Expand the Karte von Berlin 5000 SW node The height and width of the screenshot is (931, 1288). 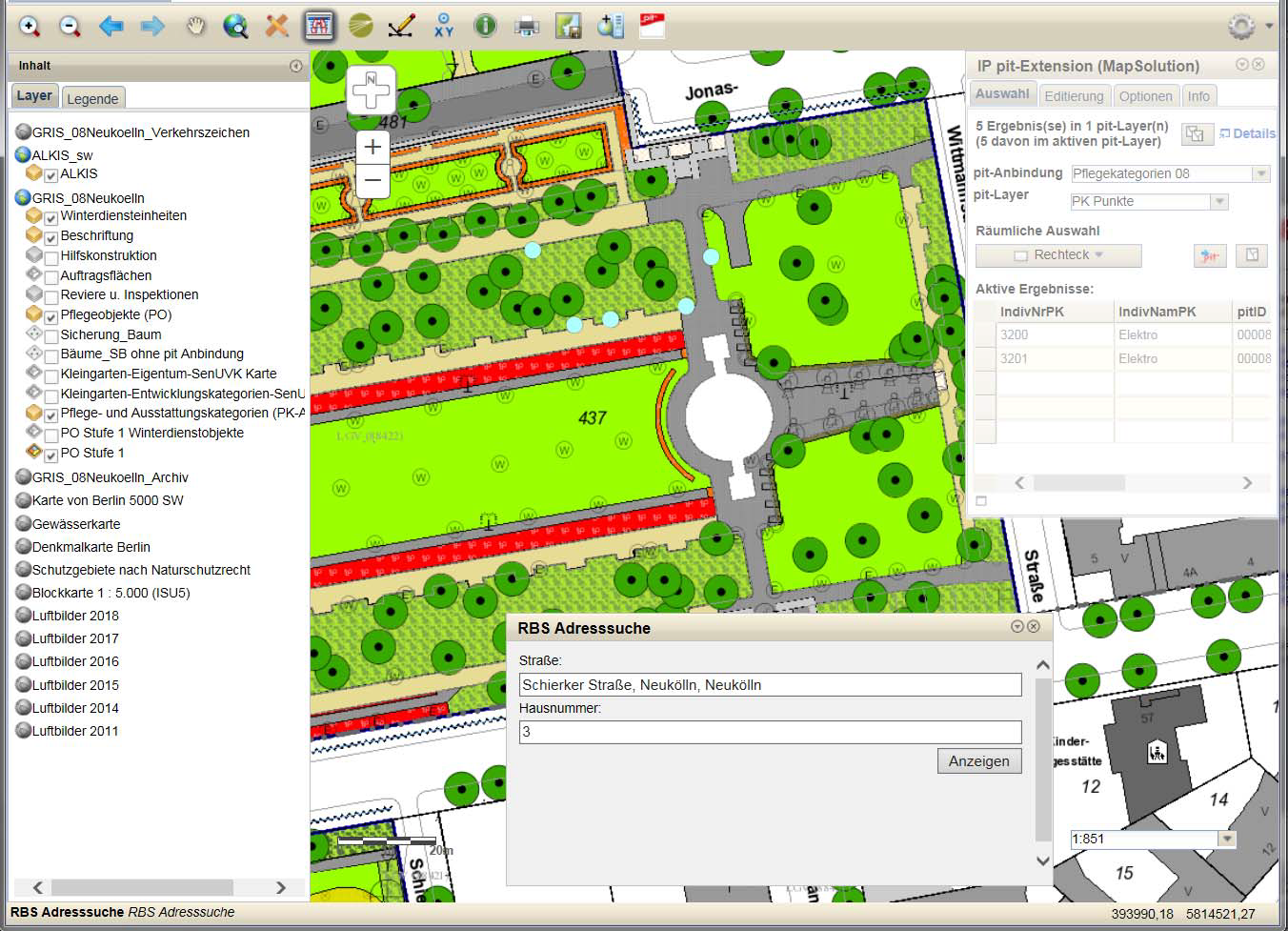tap(24, 499)
